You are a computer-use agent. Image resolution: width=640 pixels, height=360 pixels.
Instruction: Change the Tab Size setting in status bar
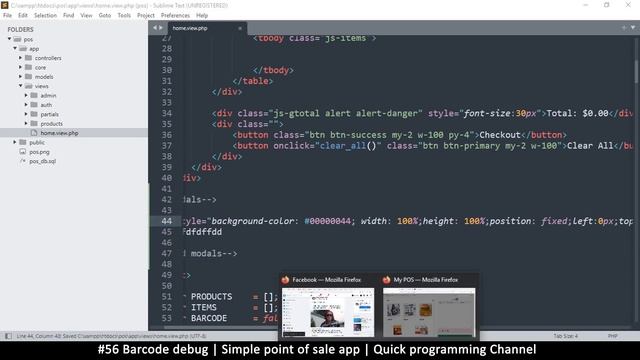tap(566, 336)
